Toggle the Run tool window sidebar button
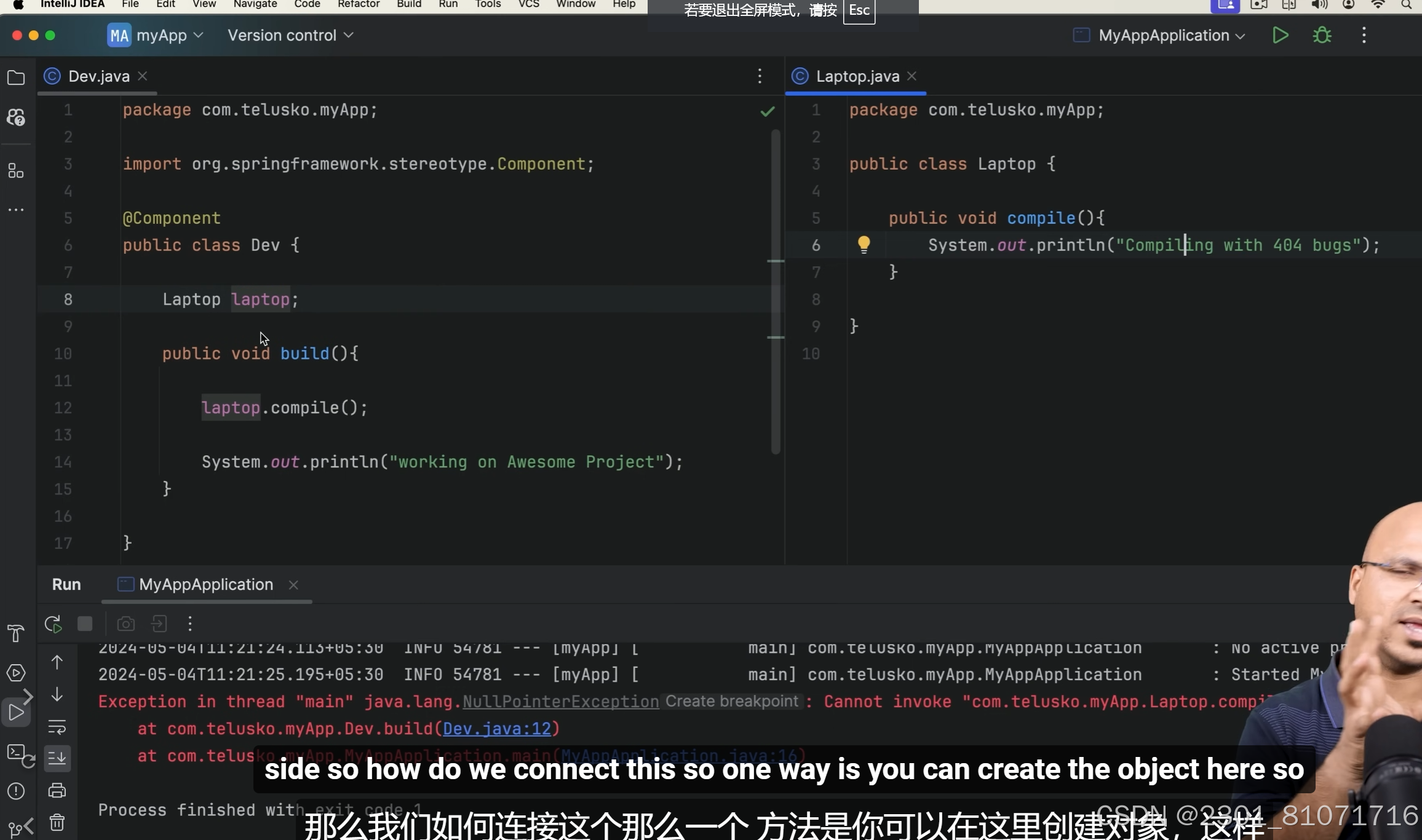Viewport: 1422px width, 840px height. click(16, 713)
